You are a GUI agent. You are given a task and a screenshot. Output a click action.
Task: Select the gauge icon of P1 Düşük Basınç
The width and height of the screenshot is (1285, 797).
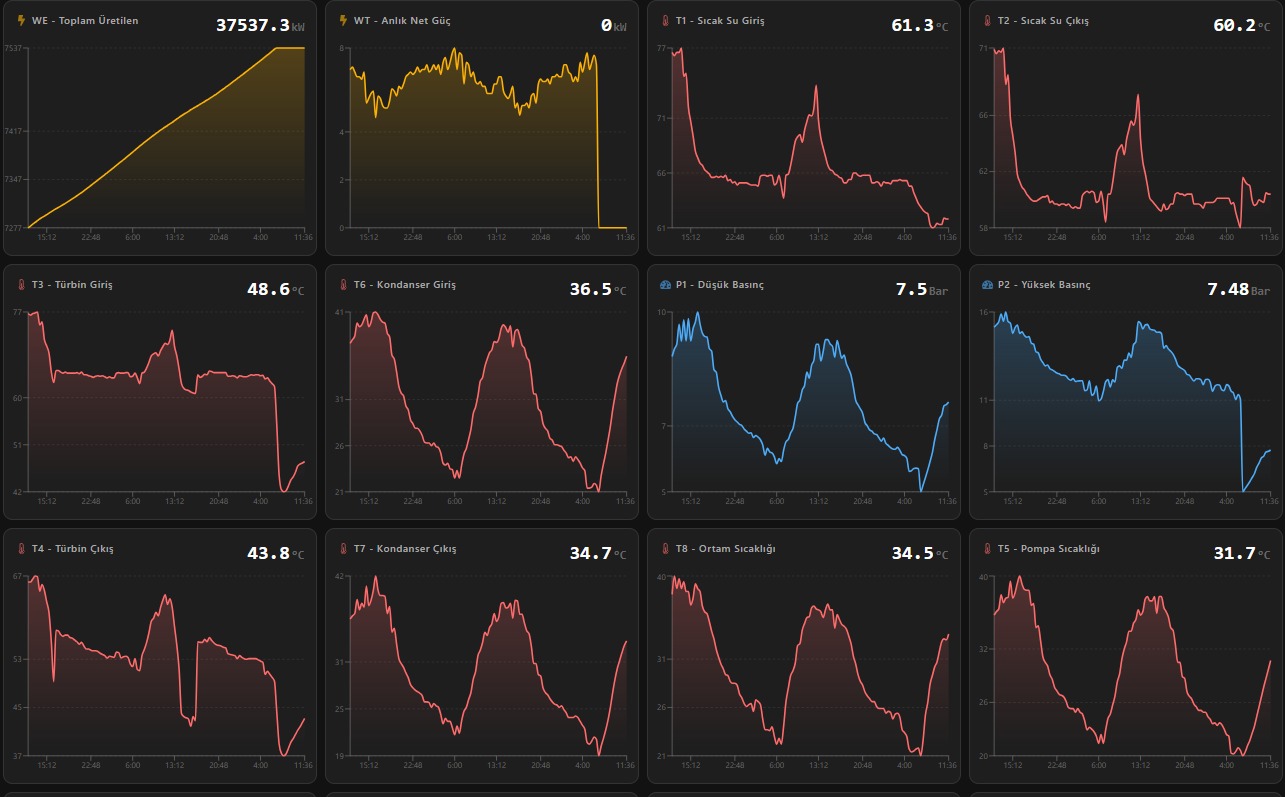[665, 285]
